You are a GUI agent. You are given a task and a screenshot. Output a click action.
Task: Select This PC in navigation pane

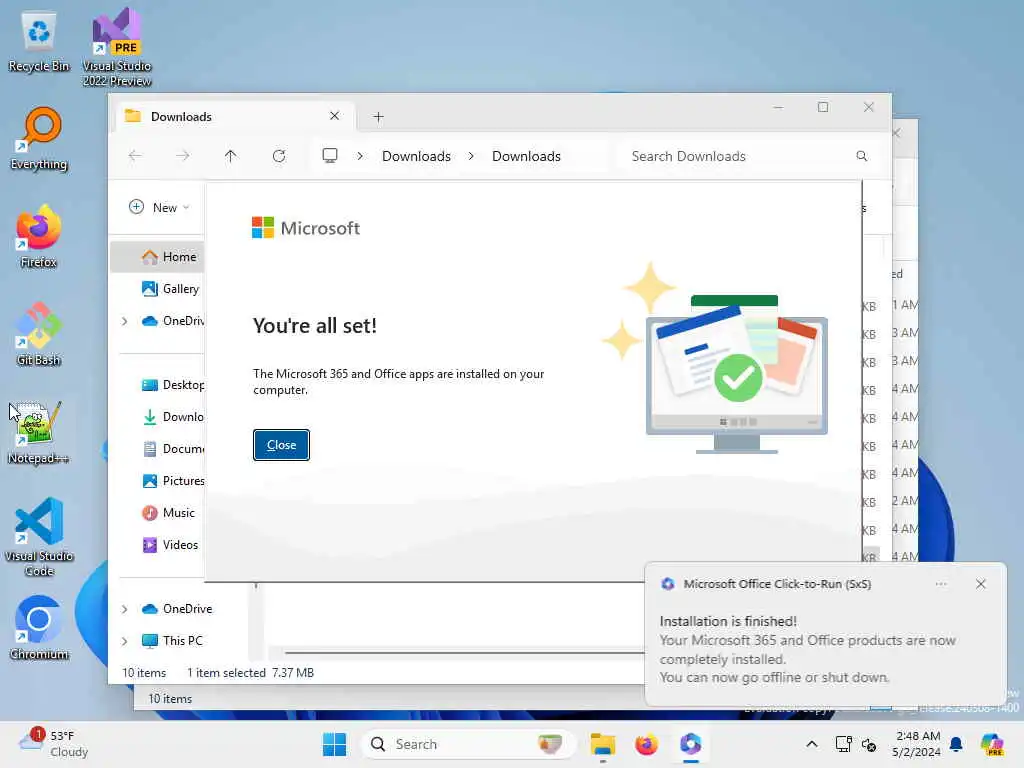pyautogui.click(x=172, y=641)
